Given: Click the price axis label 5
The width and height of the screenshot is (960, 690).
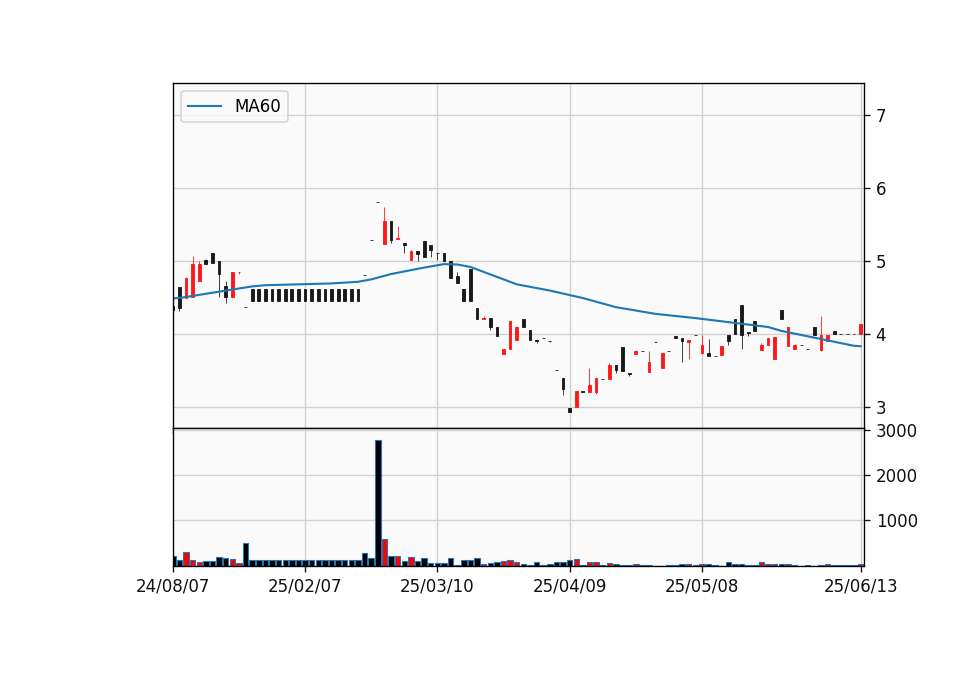Looking at the screenshot, I should (x=881, y=261).
